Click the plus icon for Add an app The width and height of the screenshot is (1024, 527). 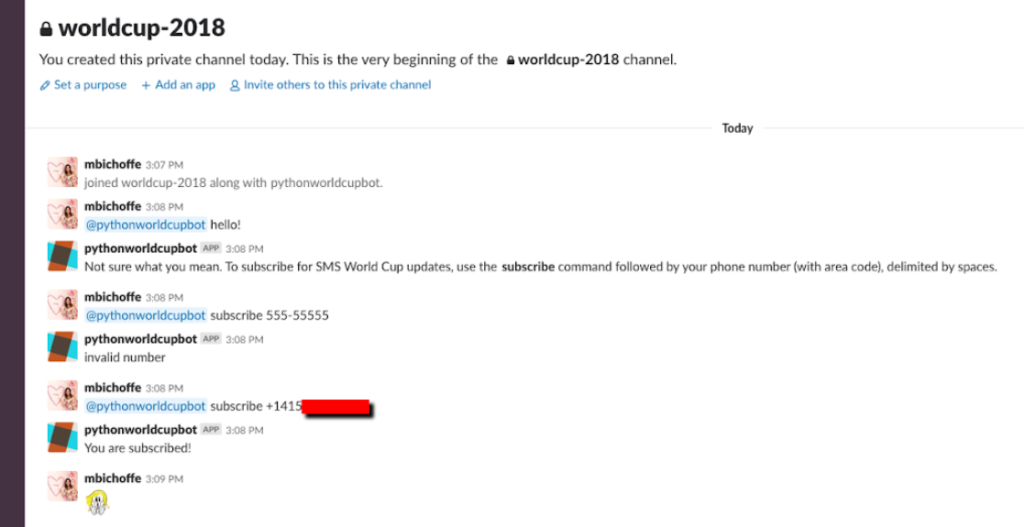(146, 85)
